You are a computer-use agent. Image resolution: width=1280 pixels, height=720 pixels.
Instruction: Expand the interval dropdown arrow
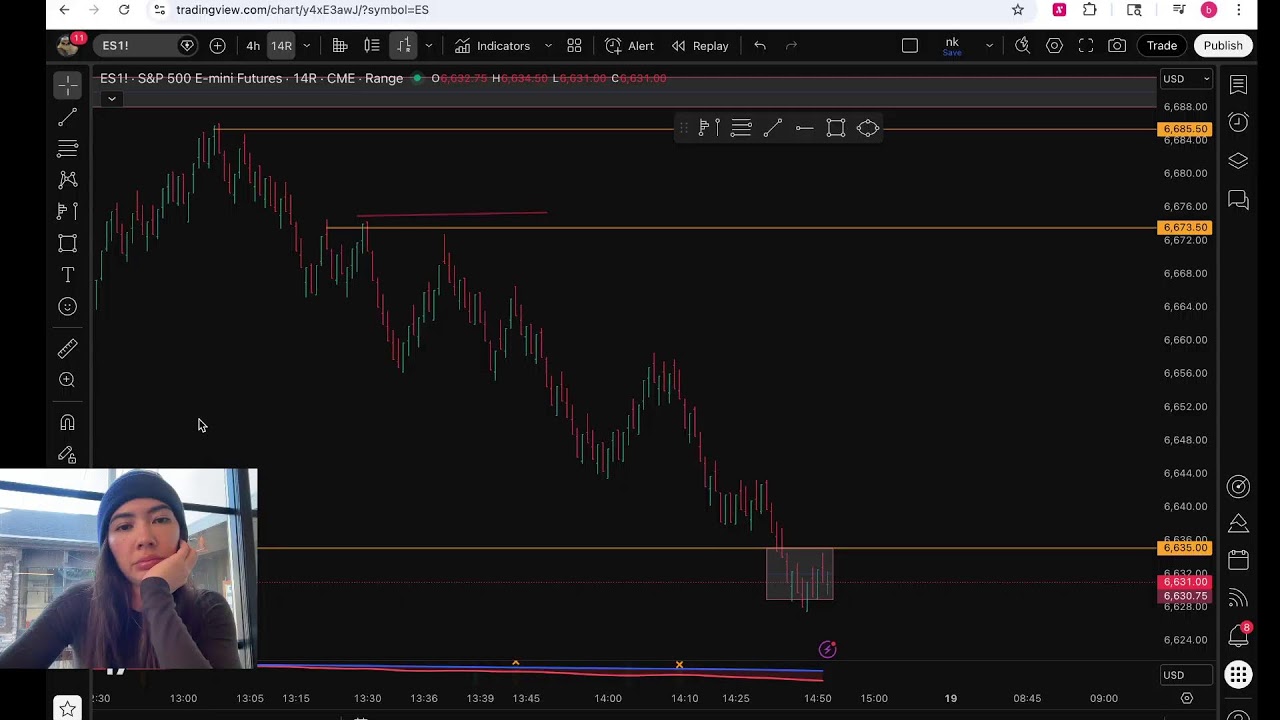pos(307,46)
